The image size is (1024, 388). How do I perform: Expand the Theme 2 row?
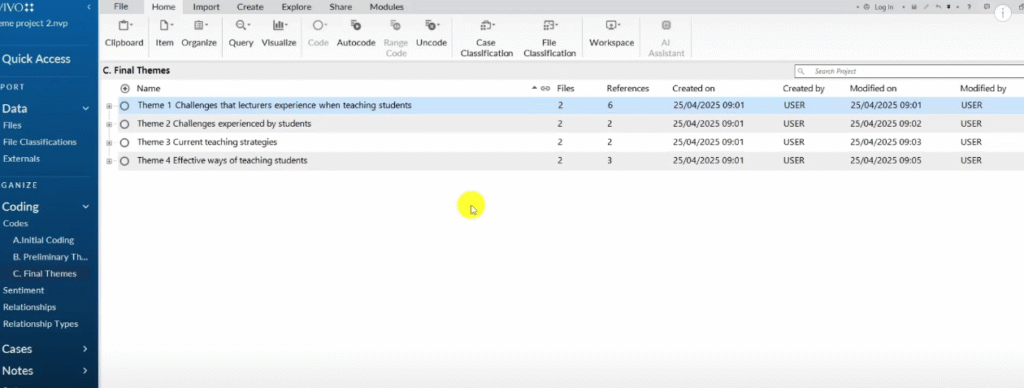(109, 124)
